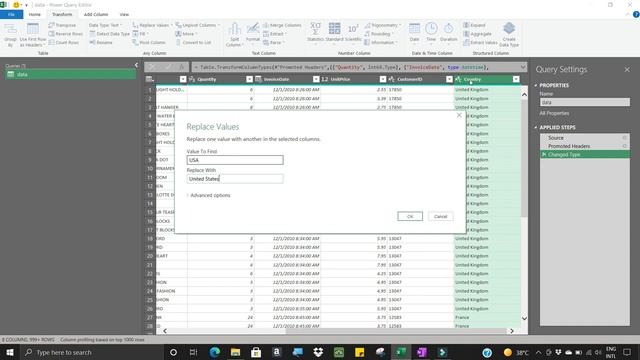The width and height of the screenshot is (640, 360).
Task: Open the Trigonometry dropdown
Action: click(382, 25)
